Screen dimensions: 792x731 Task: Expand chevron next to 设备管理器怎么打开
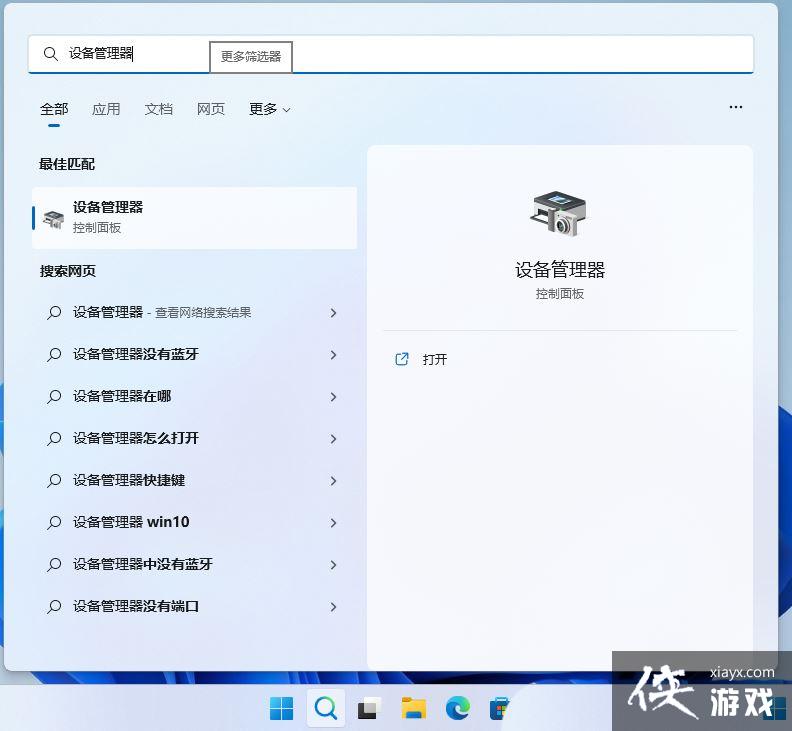tap(333, 438)
